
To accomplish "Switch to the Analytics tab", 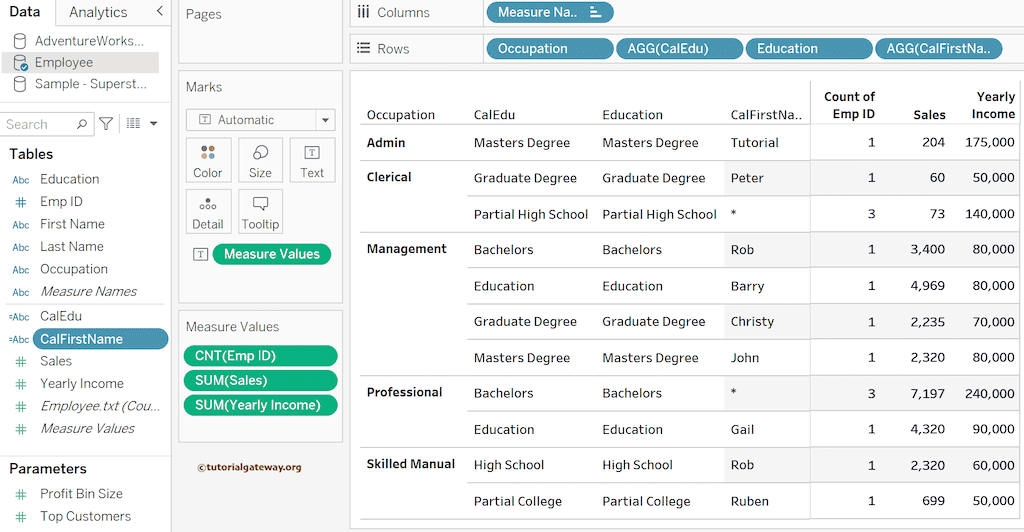I will [x=98, y=12].
